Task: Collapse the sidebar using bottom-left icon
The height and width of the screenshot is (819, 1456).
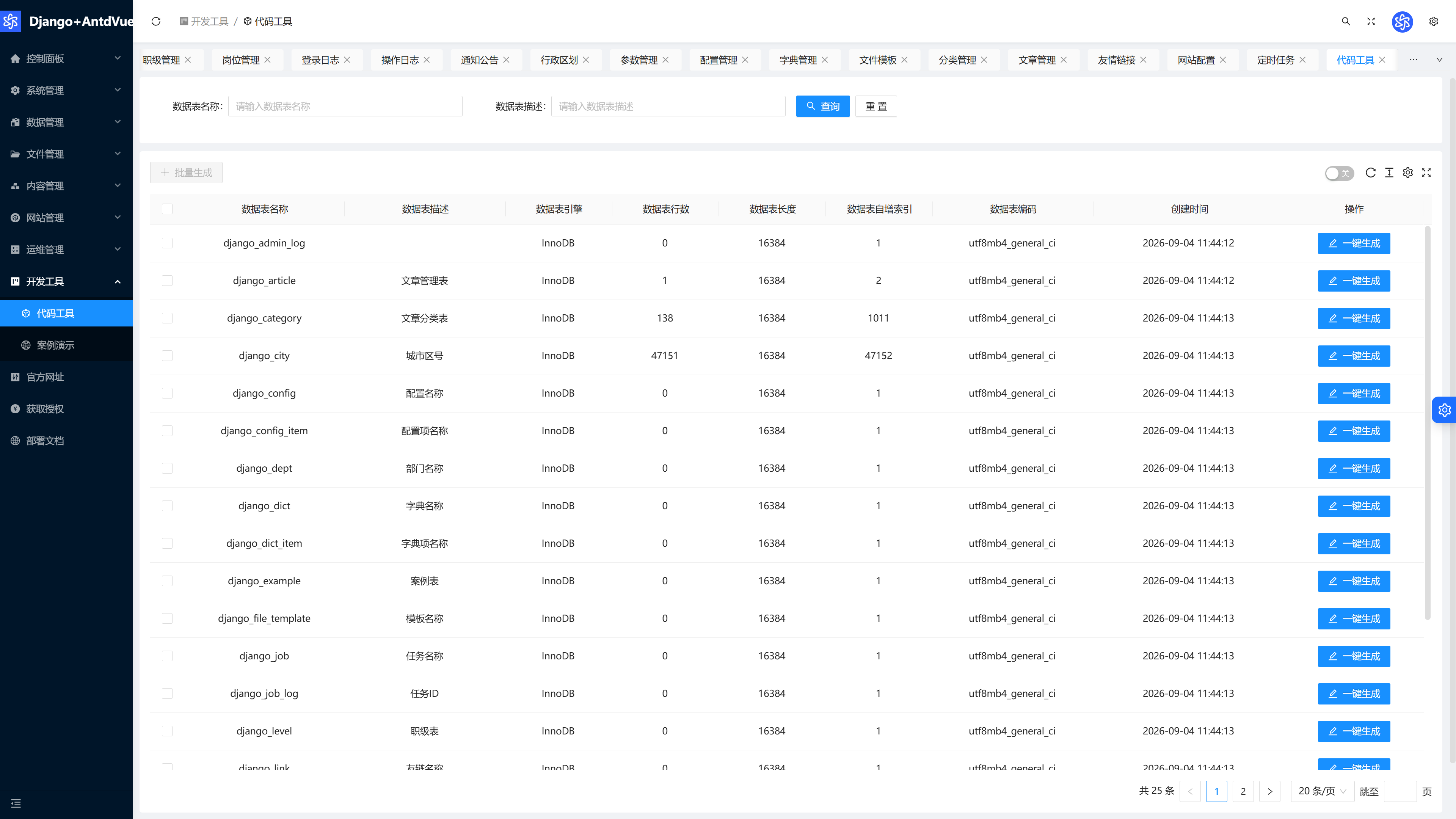Action: 16,803
